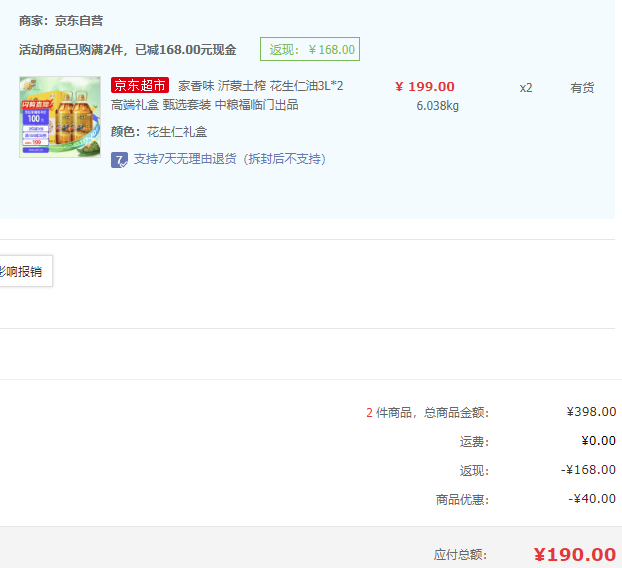Click the 颜色: 花生仁礼盒 attribute
Viewport: 622px width, 568px height.
click(x=159, y=132)
